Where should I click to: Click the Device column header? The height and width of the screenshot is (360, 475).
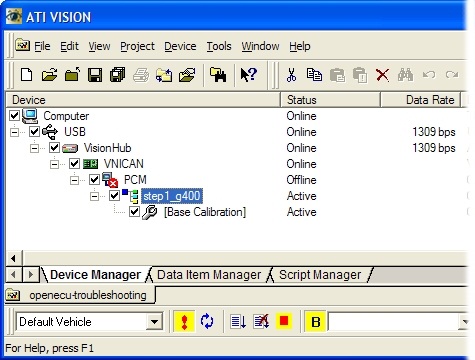[x=143, y=100]
